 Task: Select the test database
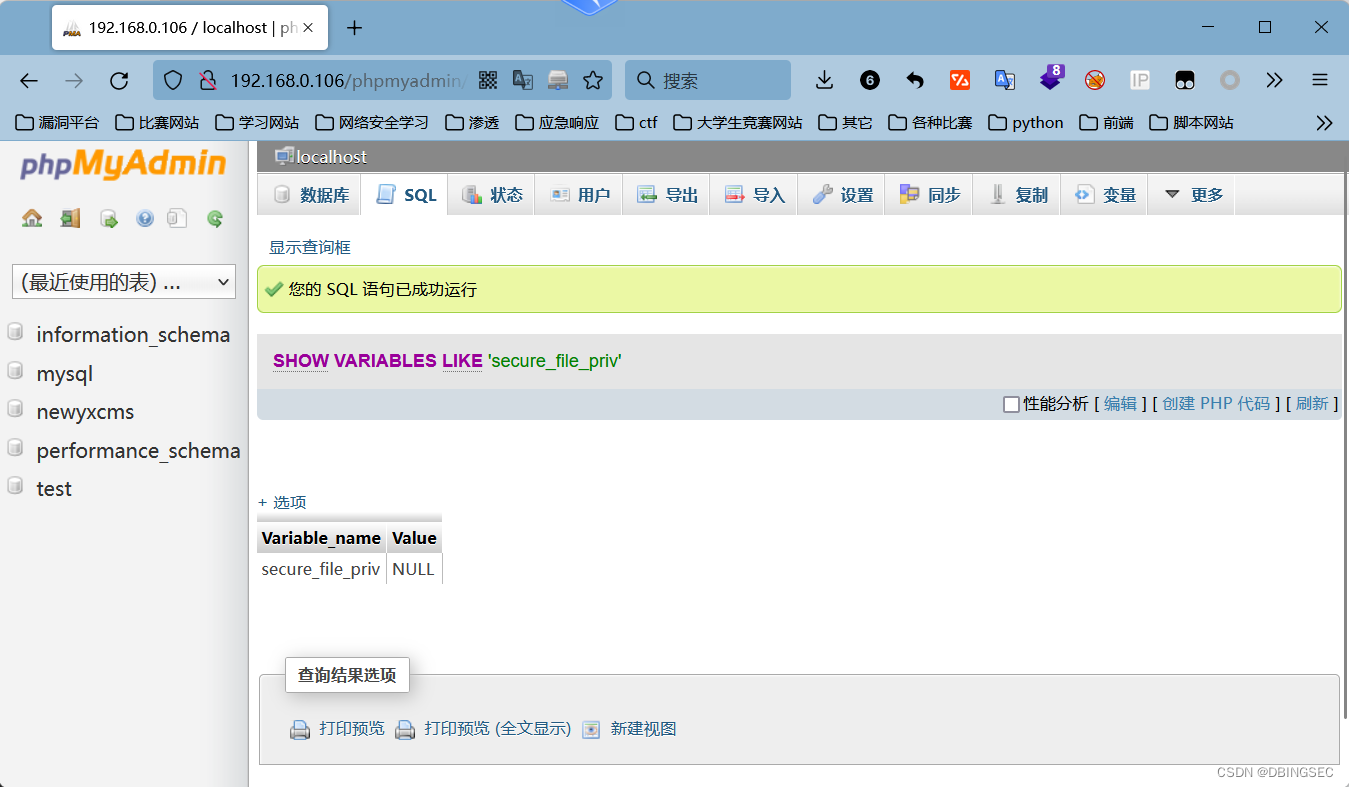pyautogui.click(x=54, y=489)
